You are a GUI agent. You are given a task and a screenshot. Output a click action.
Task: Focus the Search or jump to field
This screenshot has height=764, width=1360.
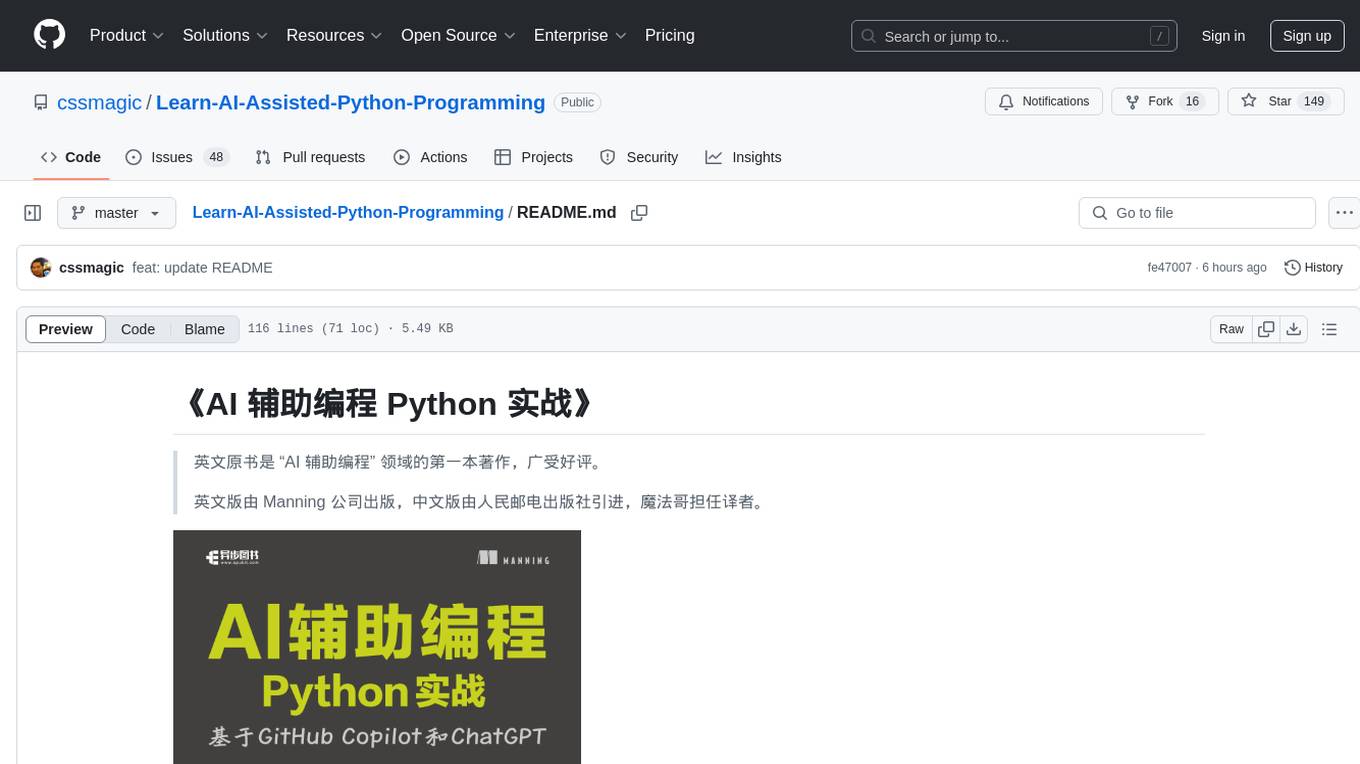pos(1014,36)
